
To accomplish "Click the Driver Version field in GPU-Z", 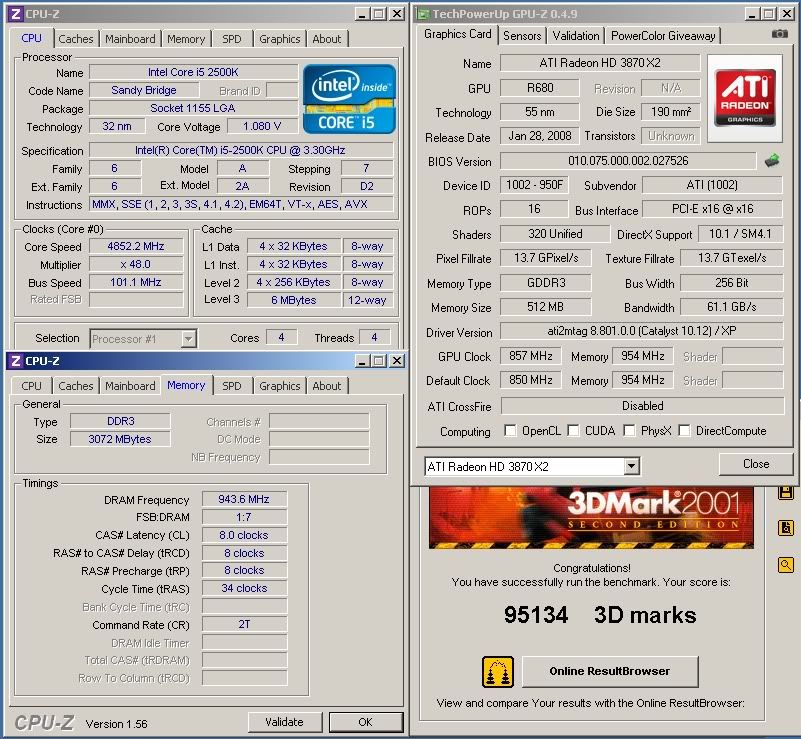I will [642, 331].
